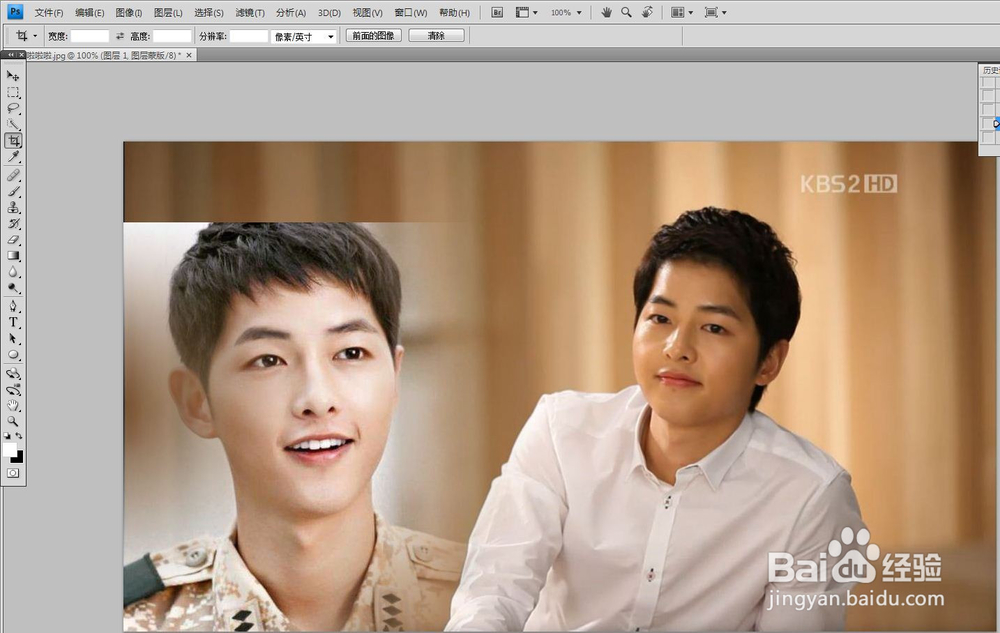Swap width and height values
Viewport: 1000px width, 633px height.
(x=120, y=36)
